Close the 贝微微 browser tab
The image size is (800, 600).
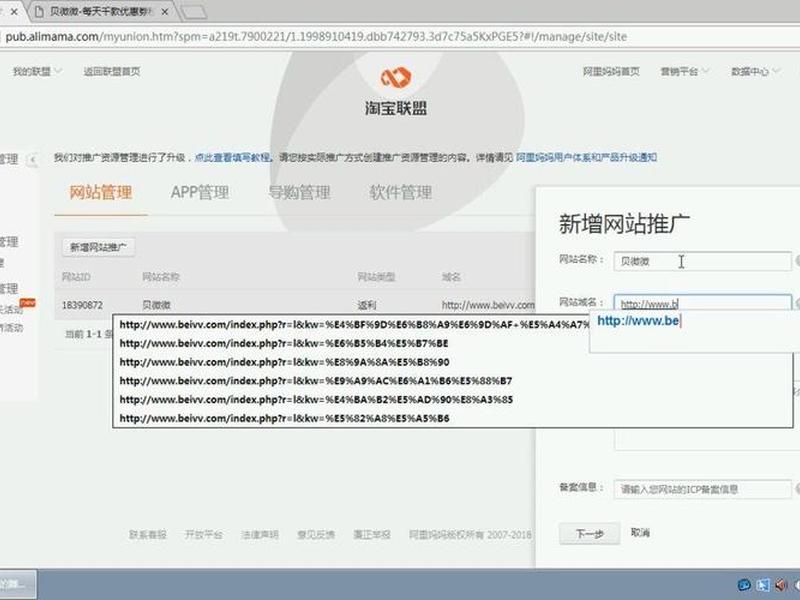coord(165,11)
